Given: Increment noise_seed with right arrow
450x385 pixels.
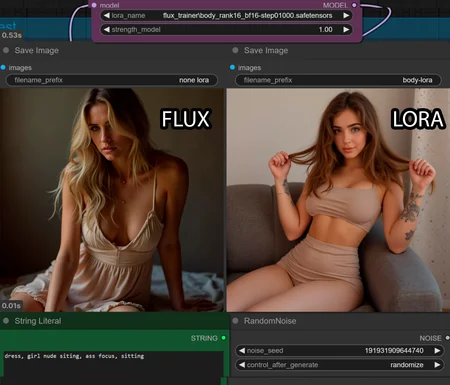Looking at the screenshot, I should [437, 351].
